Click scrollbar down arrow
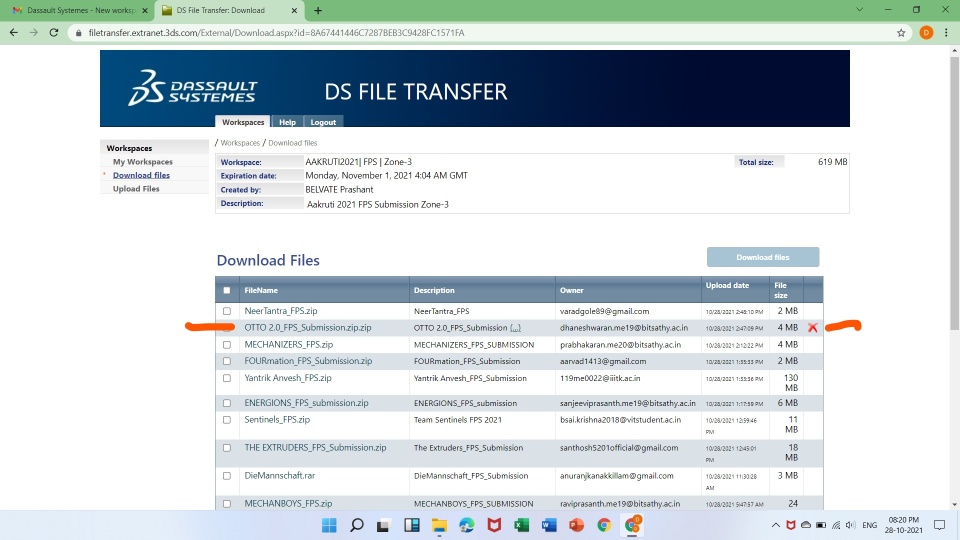 click(x=954, y=505)
